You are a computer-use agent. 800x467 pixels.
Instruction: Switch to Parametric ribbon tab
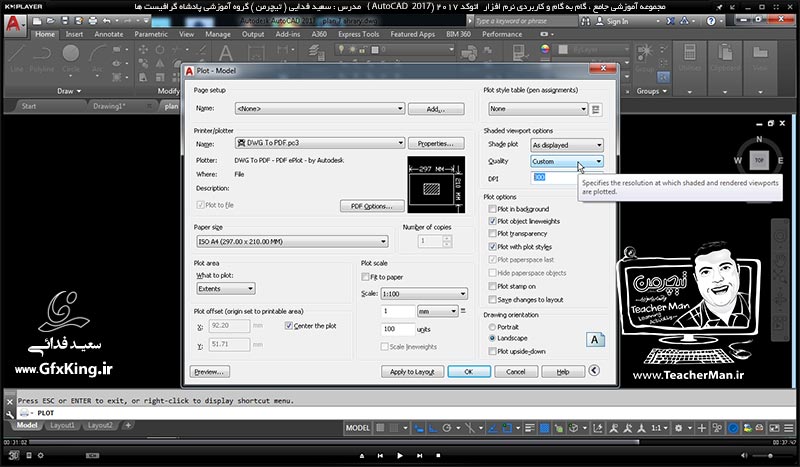151,34
